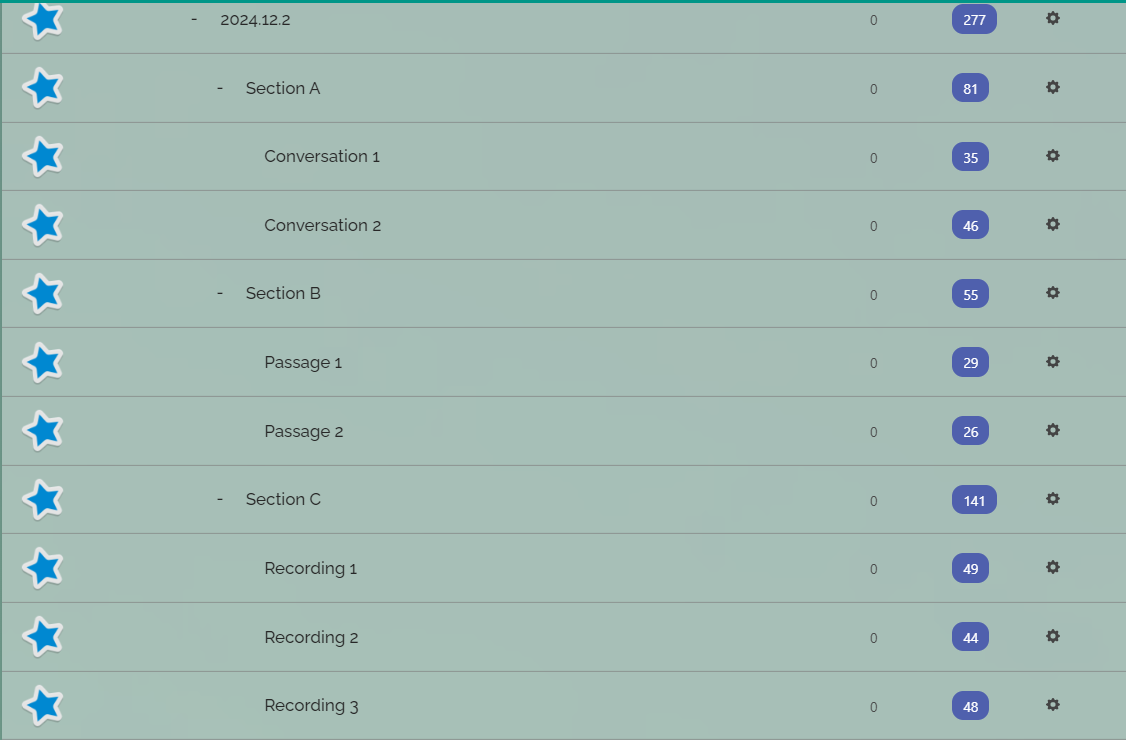This screenshot has height=740, width=1126.
Task: Click the 277 count badge for 2024.12.2
Action: tap(974, 19)
